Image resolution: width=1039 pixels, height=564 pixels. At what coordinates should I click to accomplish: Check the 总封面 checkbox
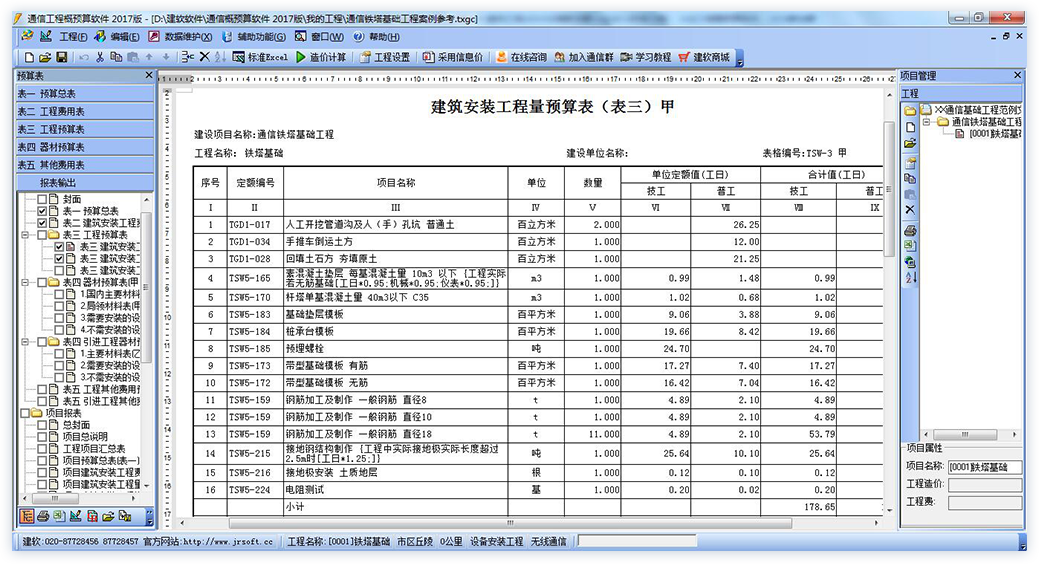(42, 425)
